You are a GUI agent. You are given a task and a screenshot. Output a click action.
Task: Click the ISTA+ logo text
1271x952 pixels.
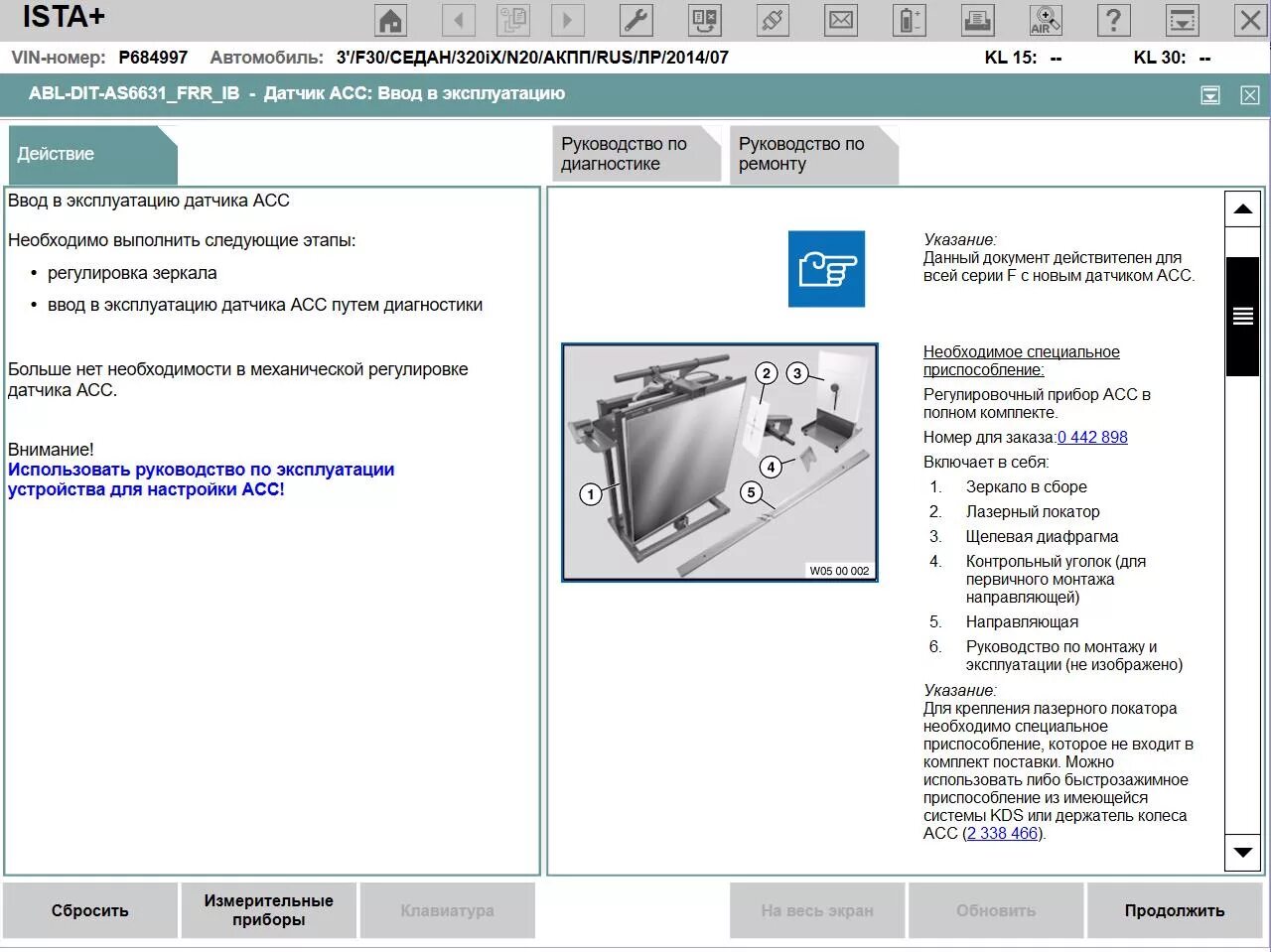[64, 17]
